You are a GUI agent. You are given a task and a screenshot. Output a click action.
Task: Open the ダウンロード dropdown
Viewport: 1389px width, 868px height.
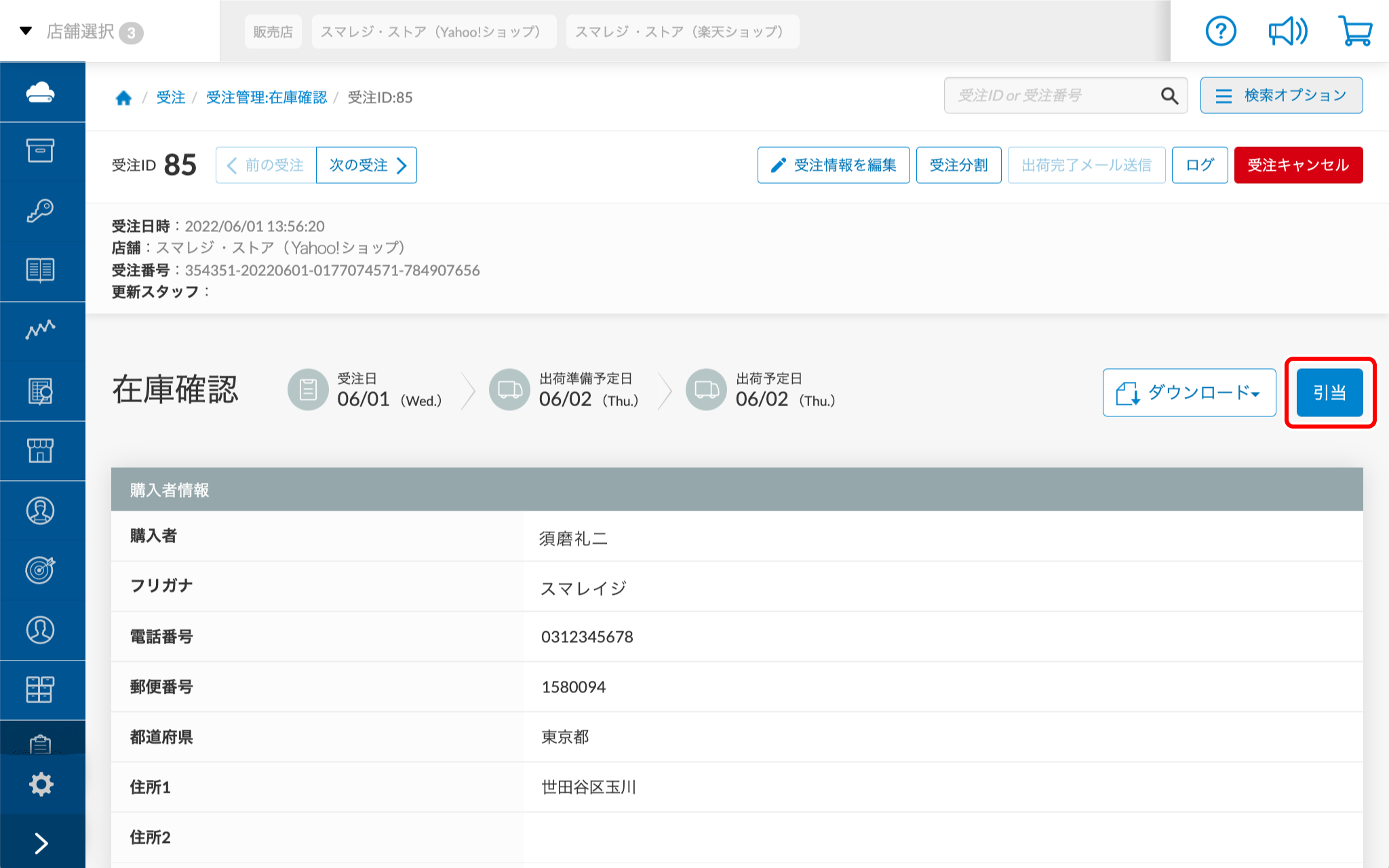click(x=1189, y=393)
